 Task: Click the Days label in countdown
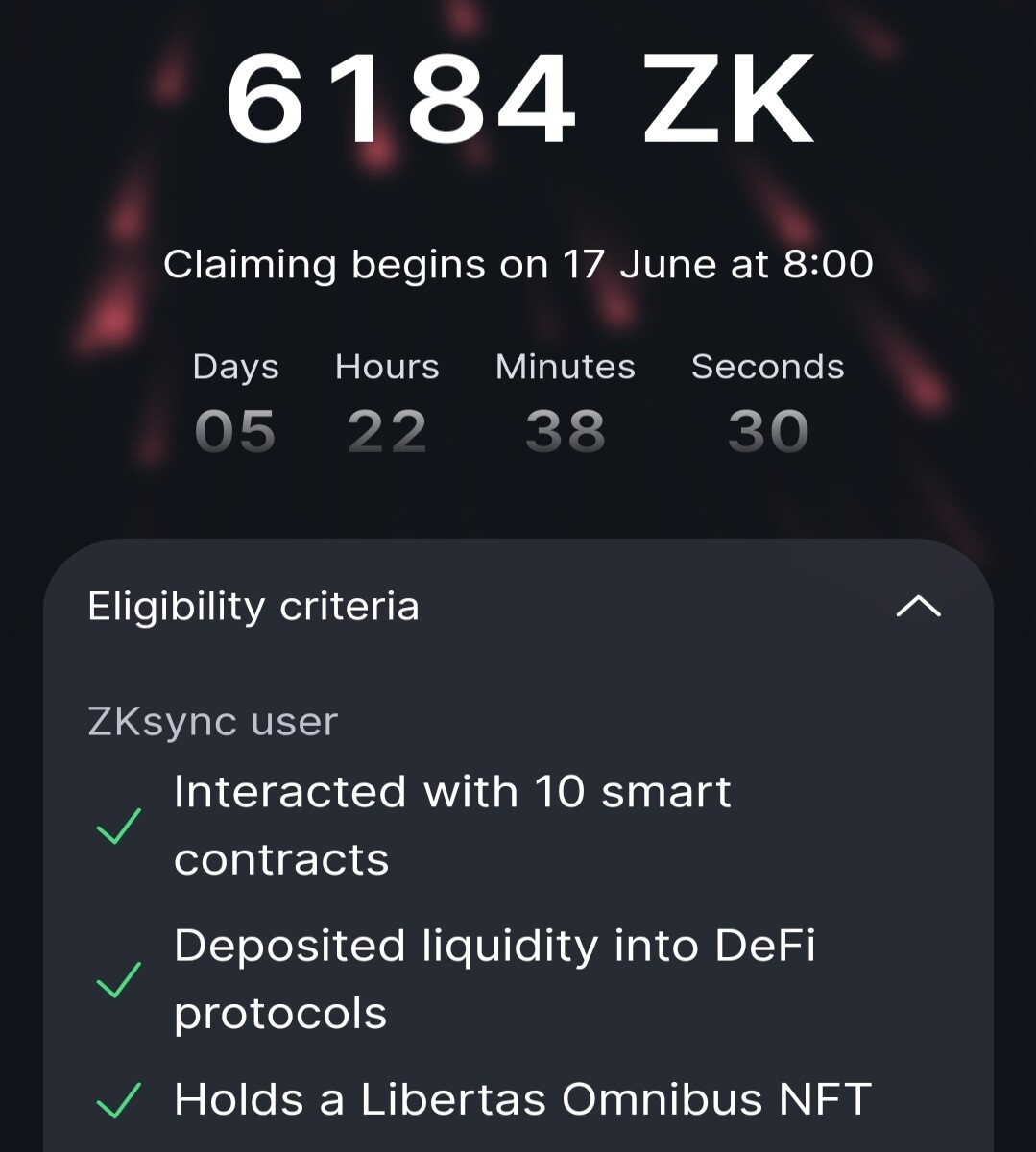click(x=235, y=367)
